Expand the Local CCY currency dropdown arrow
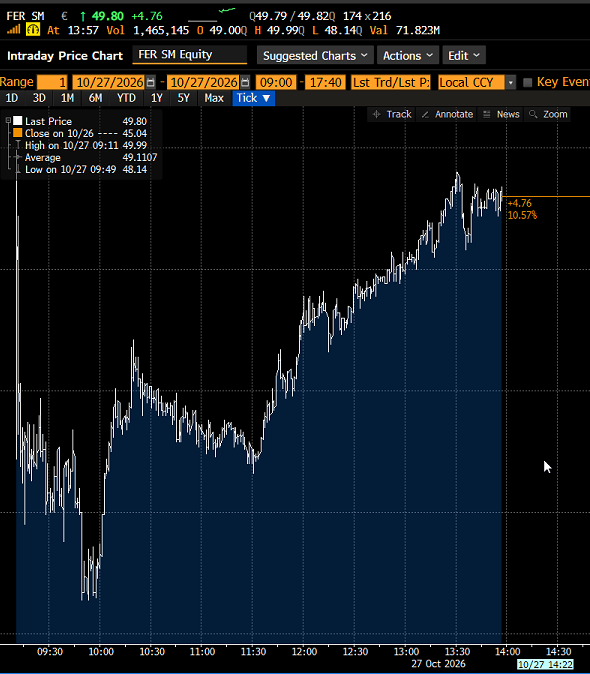The height and width of the screenshot is (674, 590). [x=511, y=82]
